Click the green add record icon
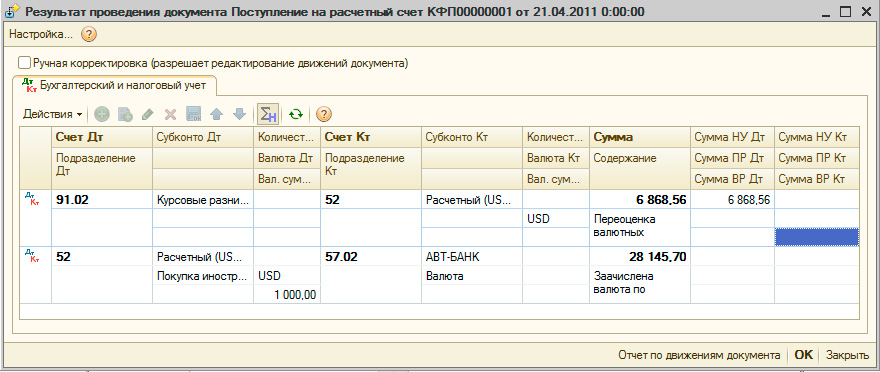Screen dimensions: 880x372 (102, 114)
